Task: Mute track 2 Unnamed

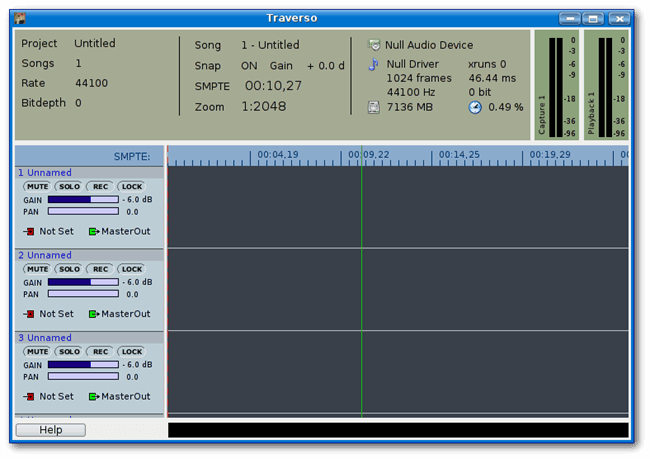Action: pos(37,269)
